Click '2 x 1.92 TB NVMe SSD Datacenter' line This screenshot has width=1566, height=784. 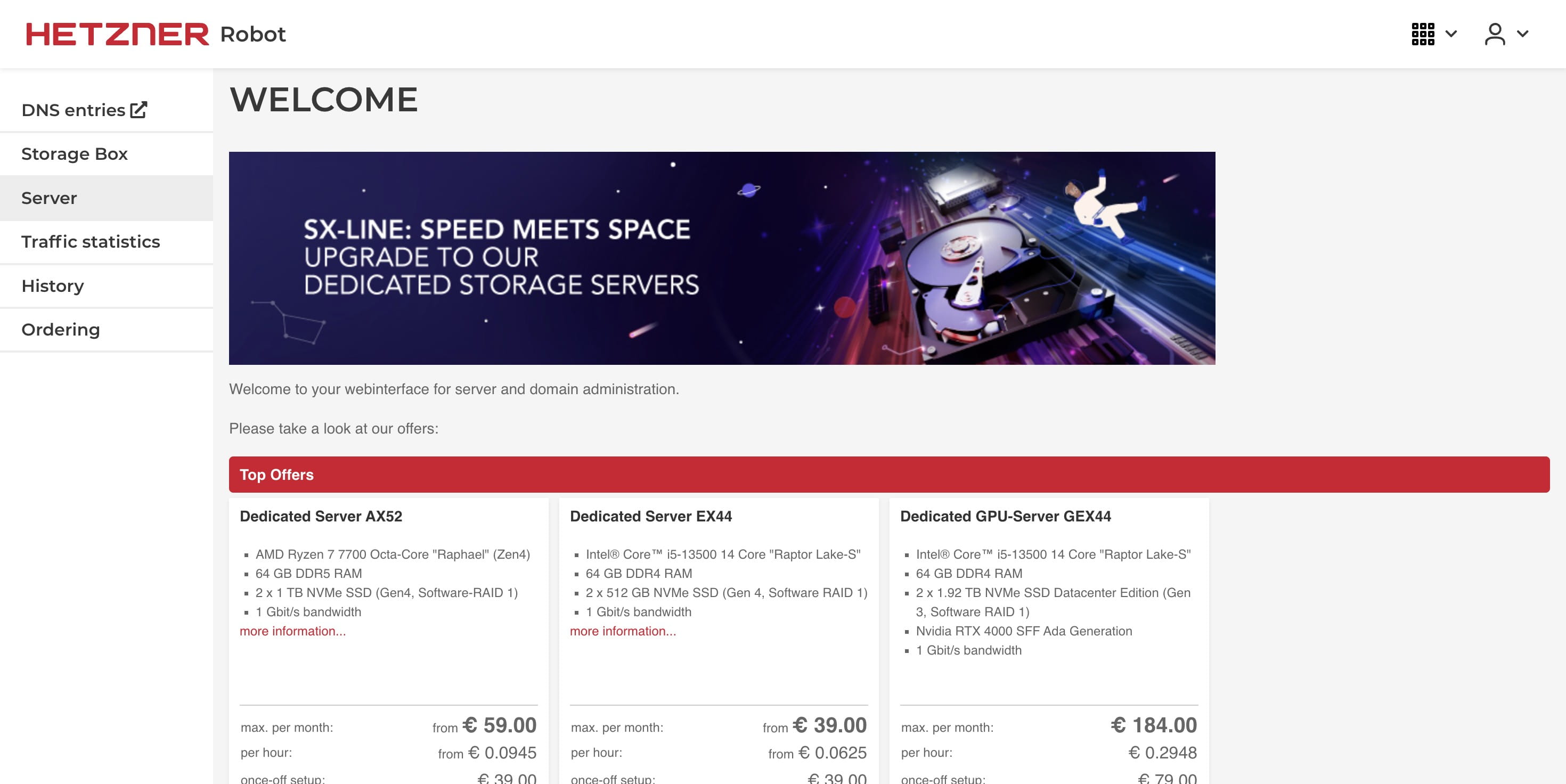point(1053,602)
